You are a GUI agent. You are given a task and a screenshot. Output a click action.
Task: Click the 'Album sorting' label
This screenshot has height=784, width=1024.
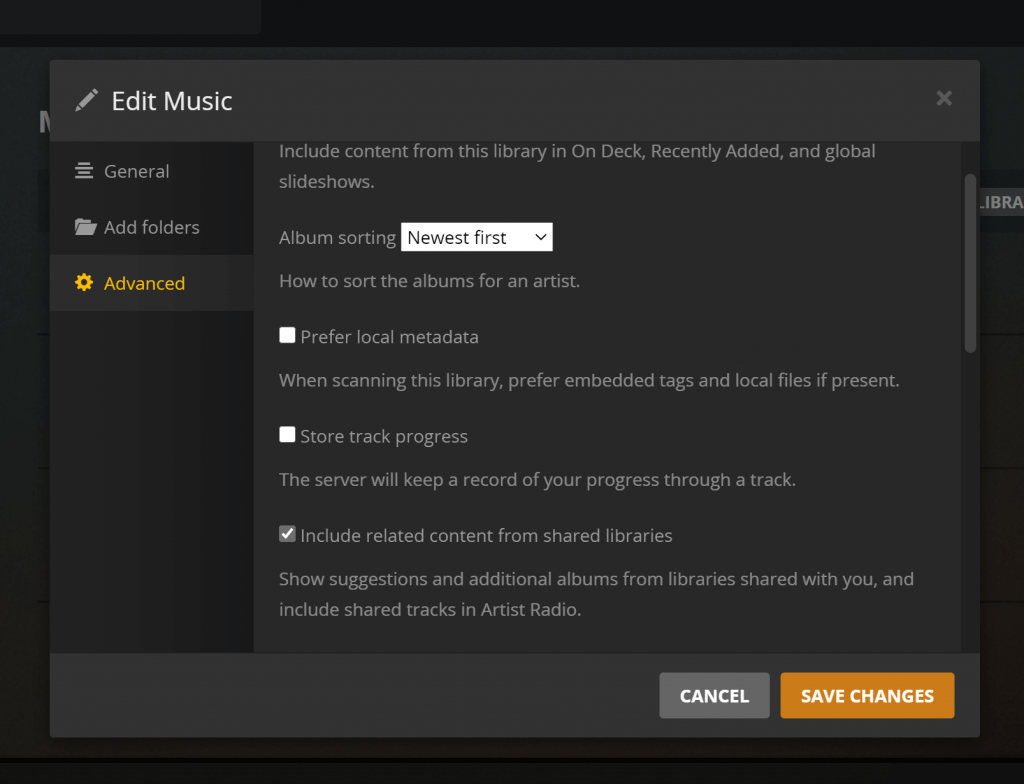click(x=338, y=238)
